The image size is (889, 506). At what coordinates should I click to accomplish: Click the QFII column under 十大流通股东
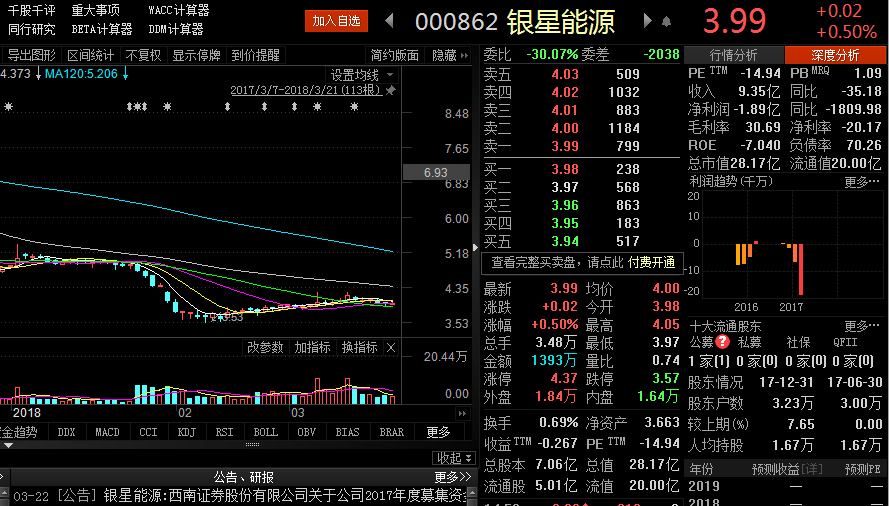coord(845,342)
